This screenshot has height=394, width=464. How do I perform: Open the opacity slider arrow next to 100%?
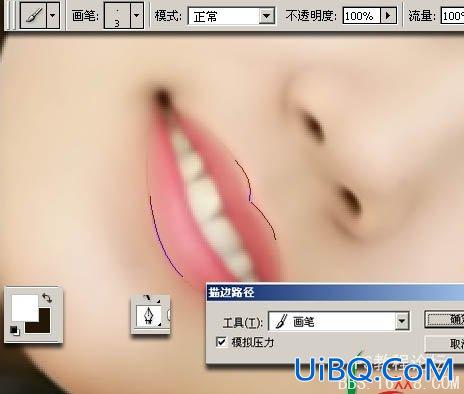click(388, 16)
